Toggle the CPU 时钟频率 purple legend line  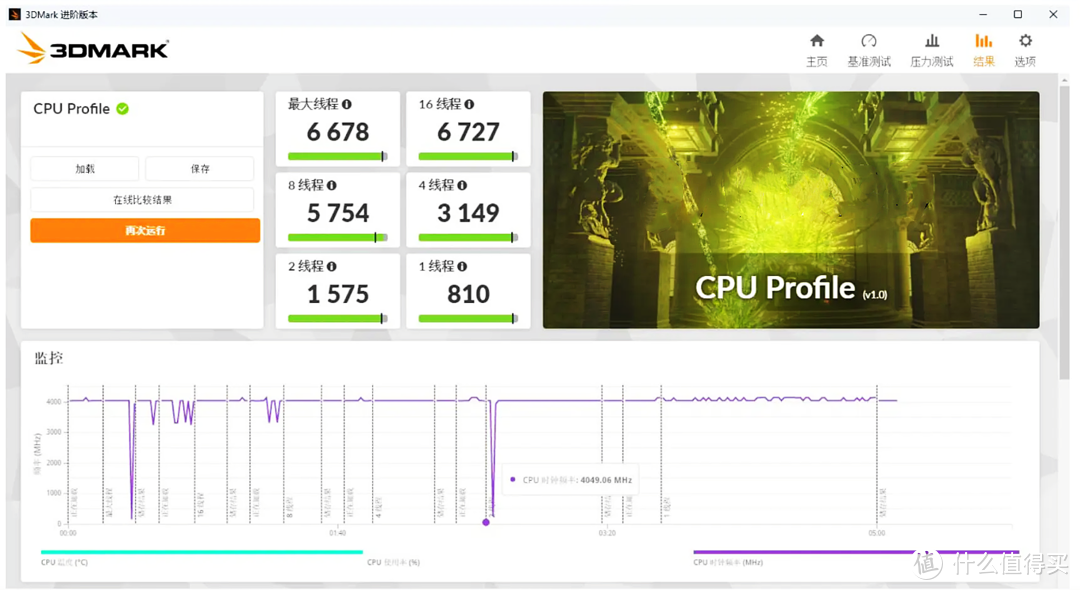[x=856, y=552]
